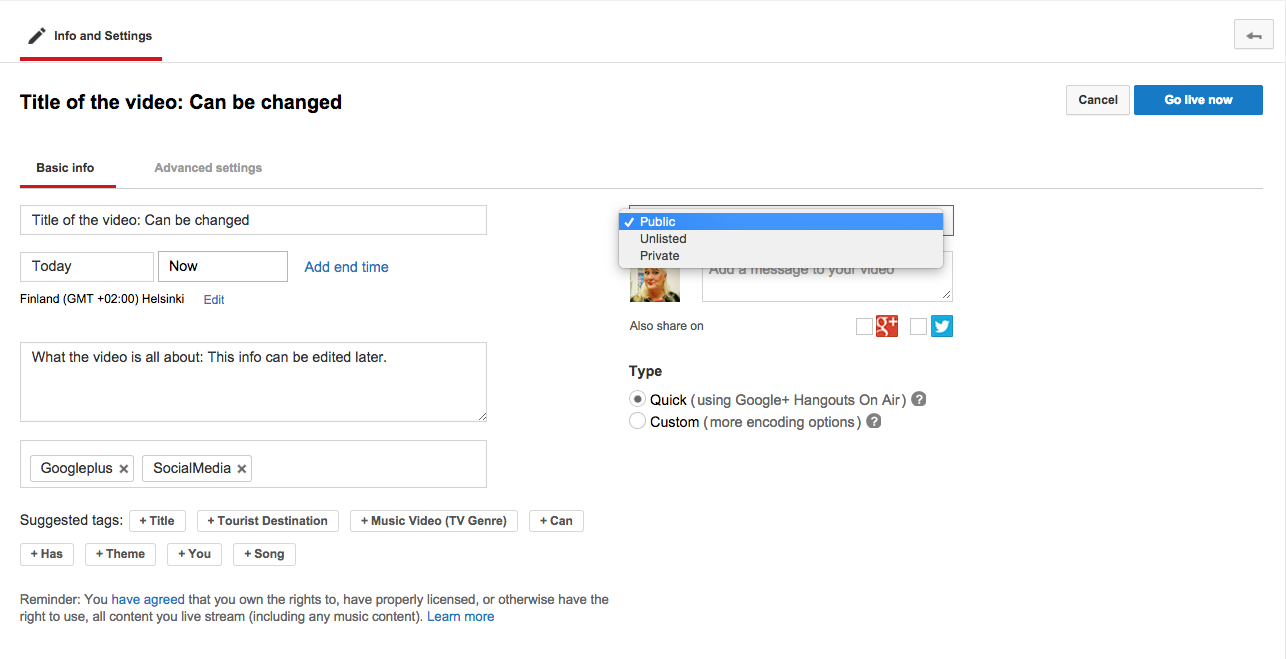Open help icon for Quick type

(919, 399)
